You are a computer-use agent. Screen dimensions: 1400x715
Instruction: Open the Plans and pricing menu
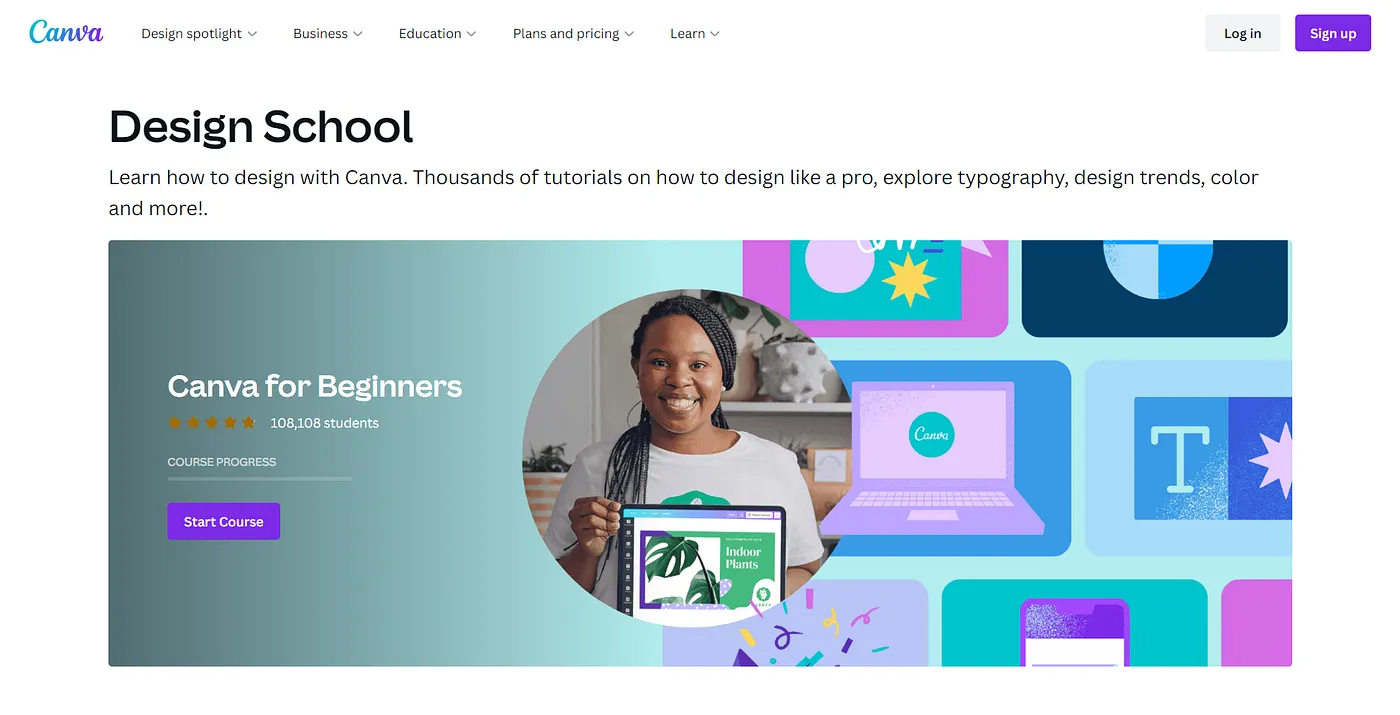click(x=573, y=33)
